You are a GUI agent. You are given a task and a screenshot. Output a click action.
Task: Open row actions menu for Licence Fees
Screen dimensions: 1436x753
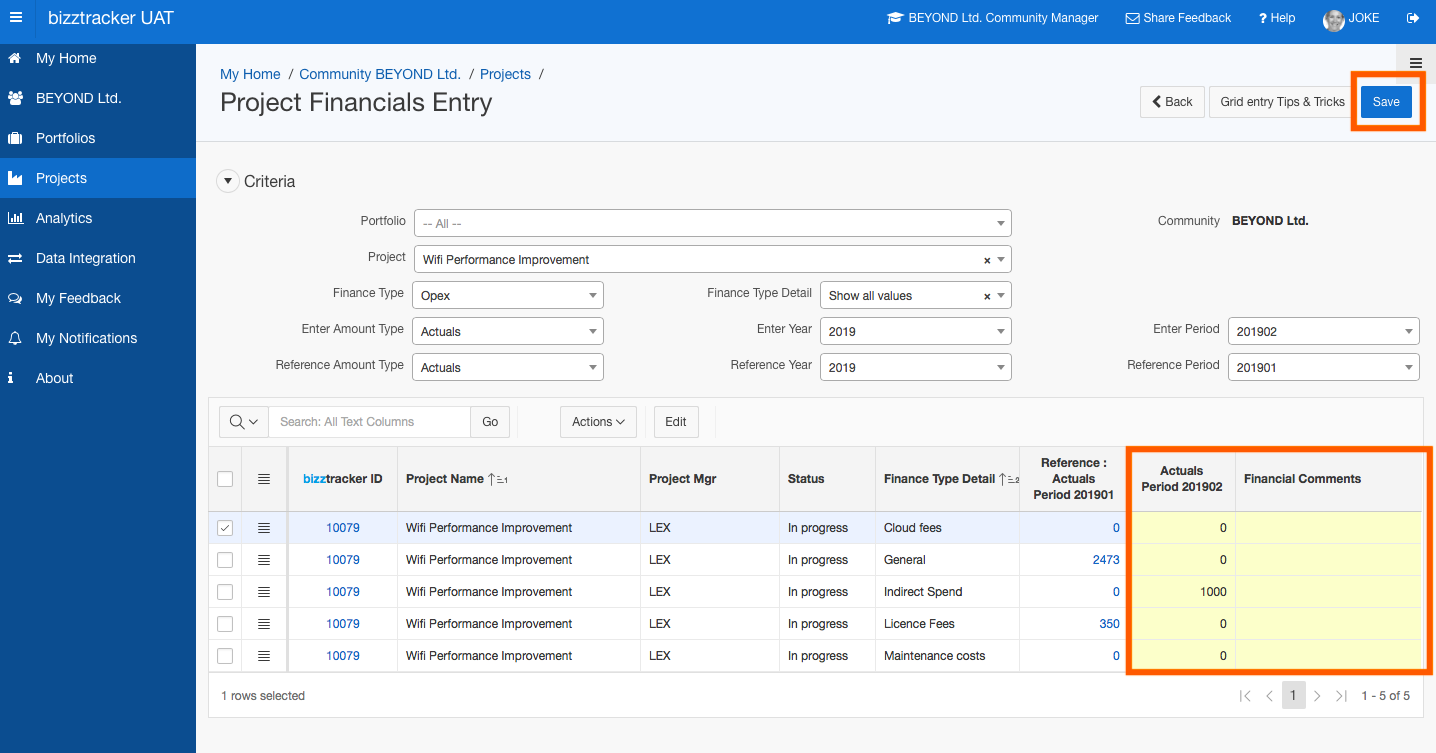pos(264,624)
